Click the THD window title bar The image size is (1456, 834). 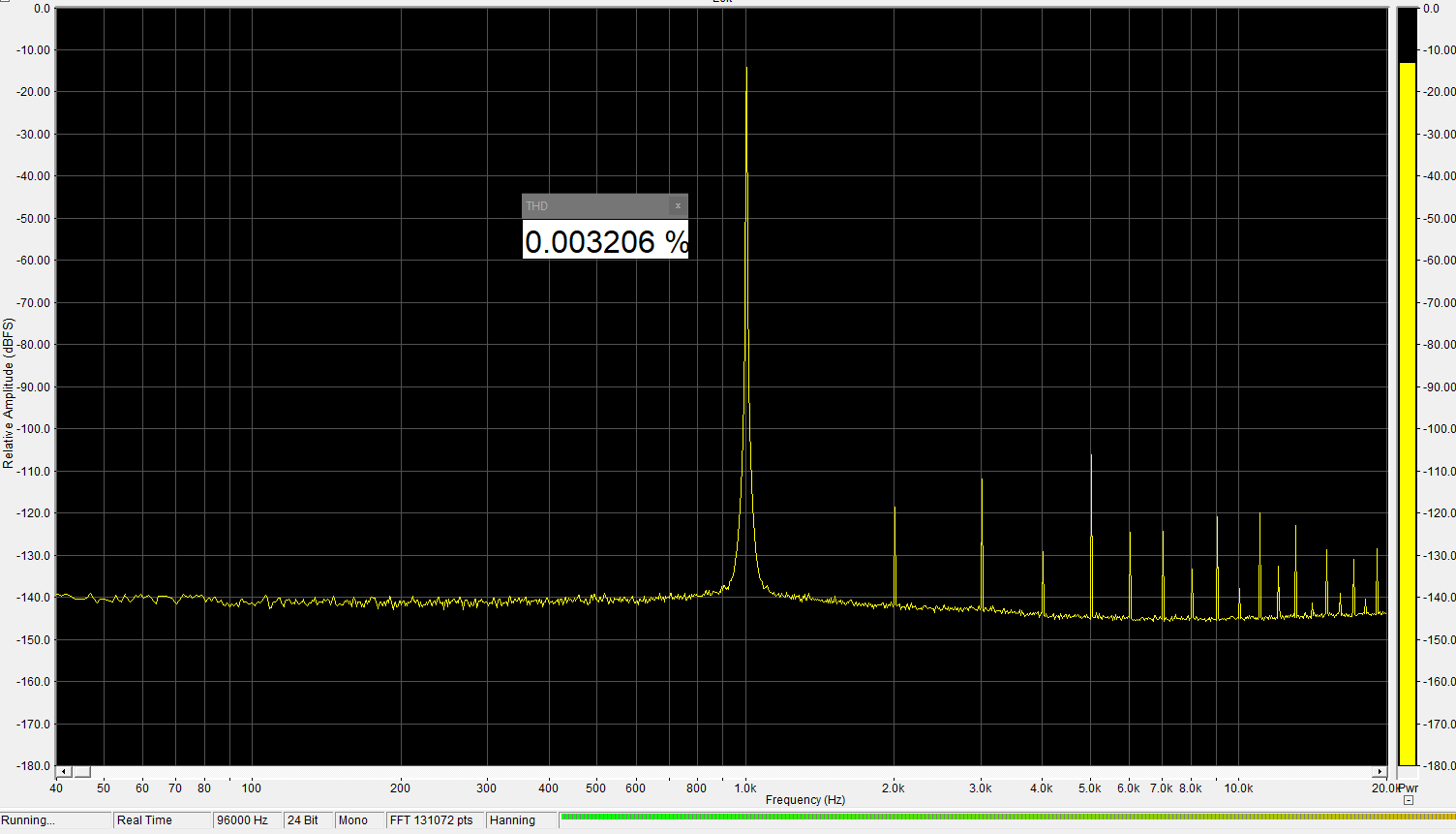click(x=605, y=206)
